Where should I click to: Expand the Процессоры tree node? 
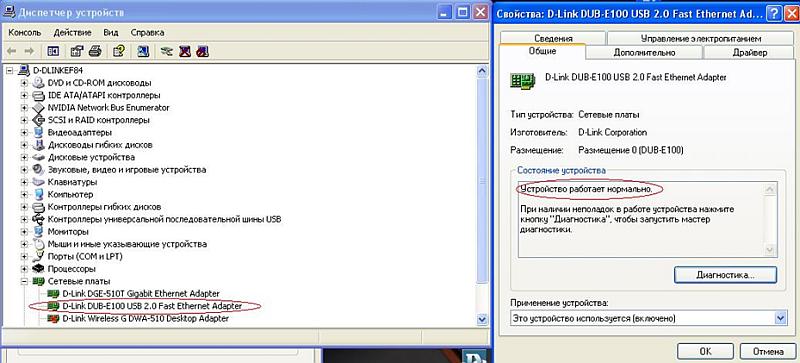[24, 269]
